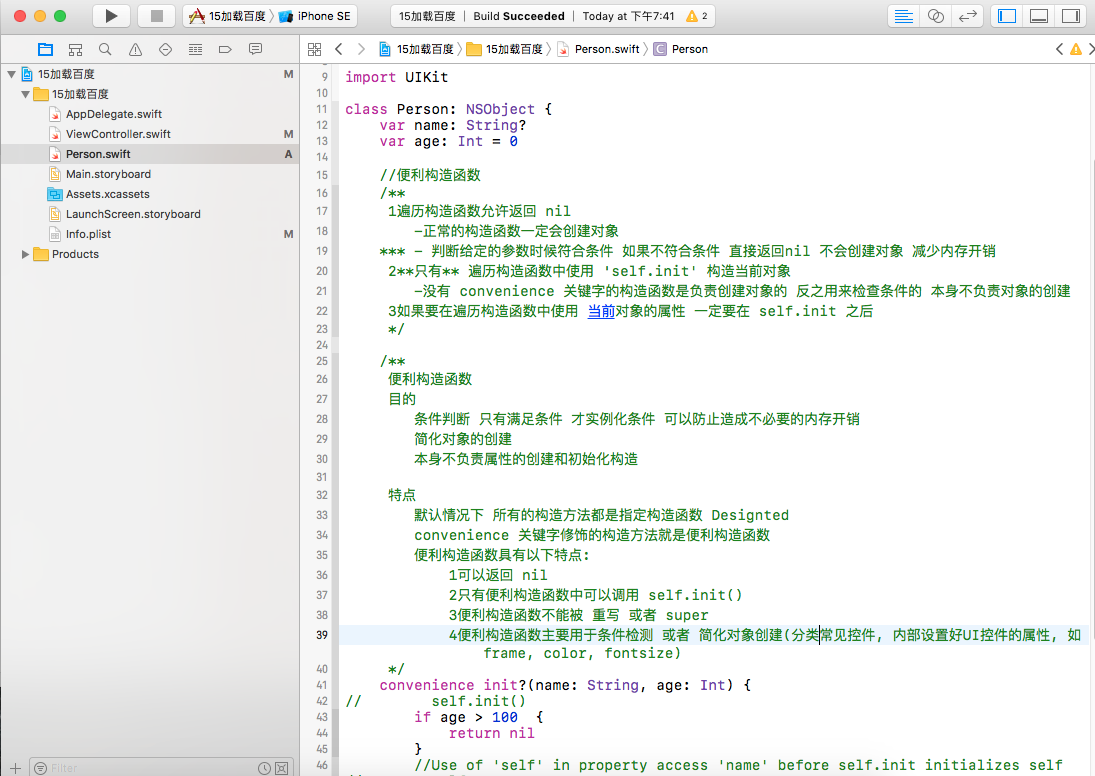Viewport: 1095px width, 776px height.
Task: Click the 当前 link in the comment
Action: tap(601, 312)
